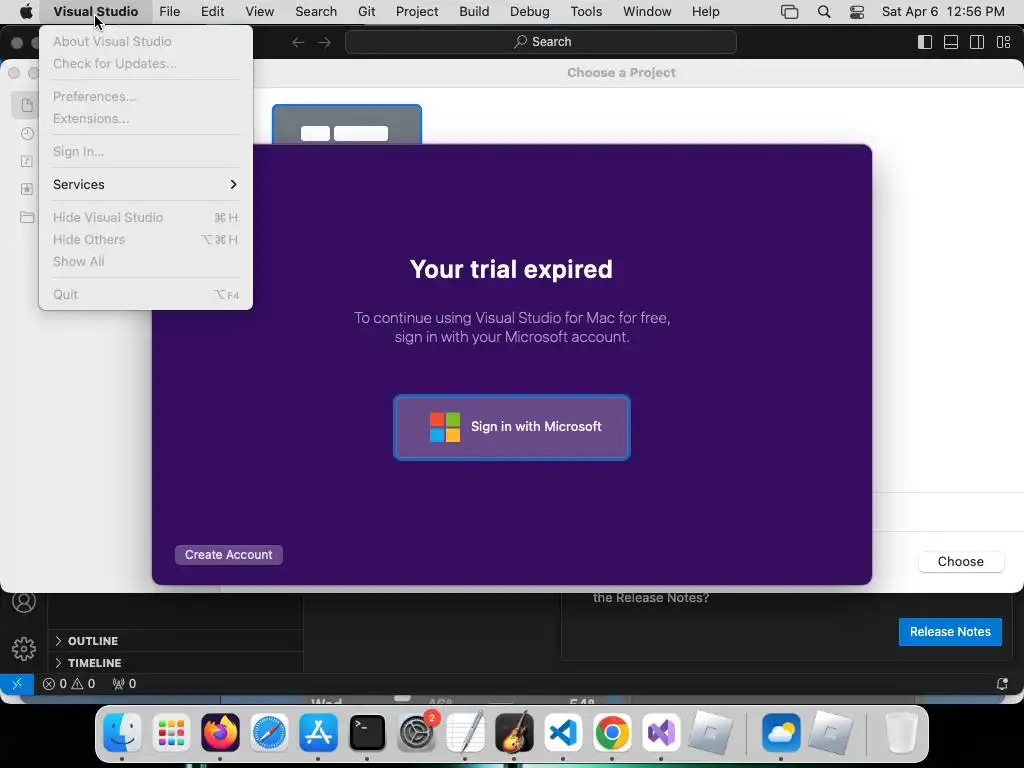Launch GarageBand from the Dock
The height and width of the screenshot is (768, 1024).
[x=514, y=732]
